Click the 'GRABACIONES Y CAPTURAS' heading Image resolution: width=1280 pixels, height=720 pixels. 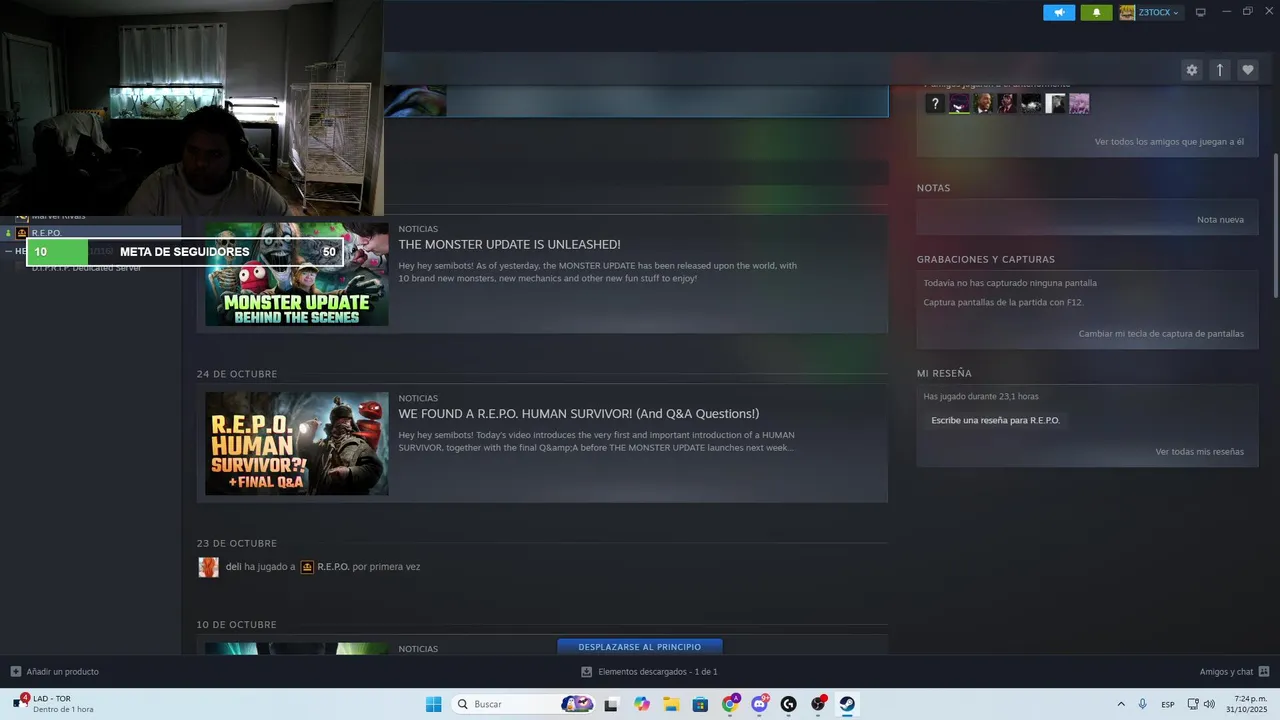pos(986,259)
